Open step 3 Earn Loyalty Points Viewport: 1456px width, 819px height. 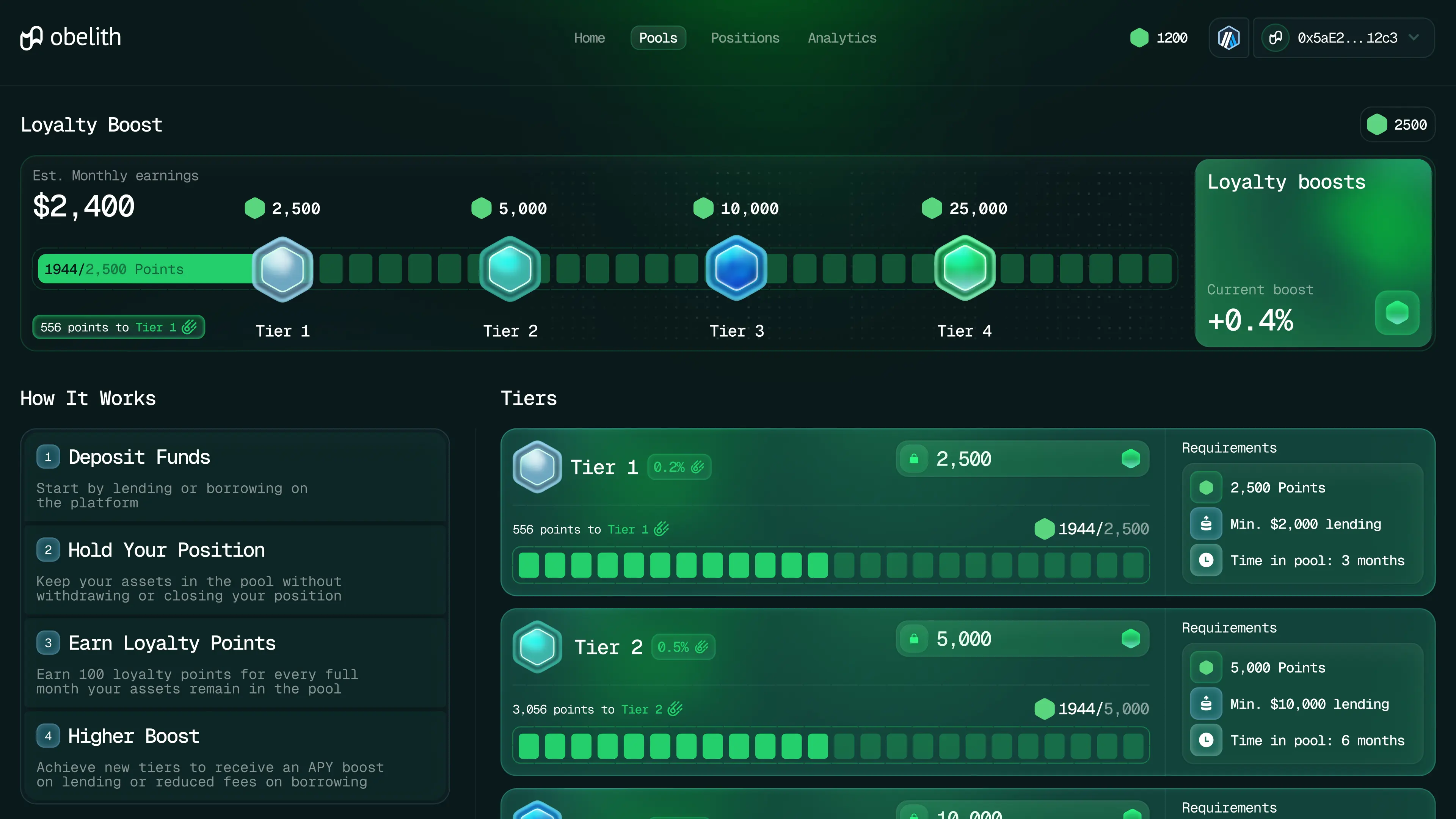click(x=235, y=663)
